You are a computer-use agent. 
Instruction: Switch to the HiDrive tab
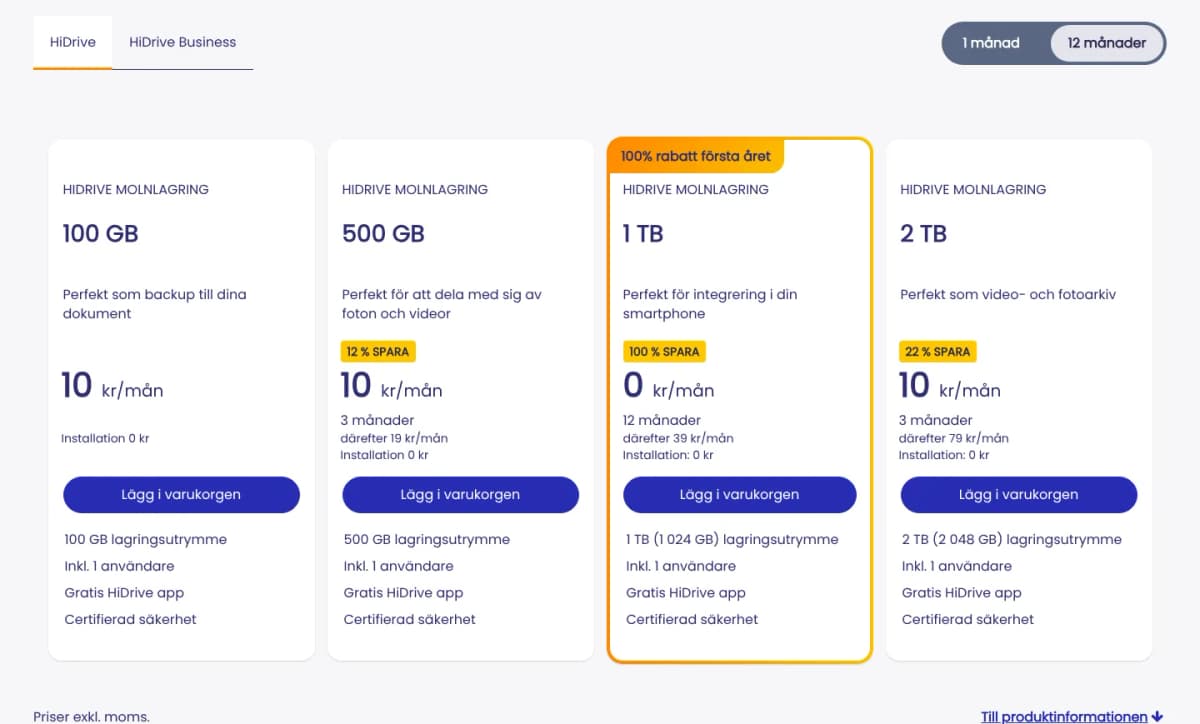[x=73, y=42]
